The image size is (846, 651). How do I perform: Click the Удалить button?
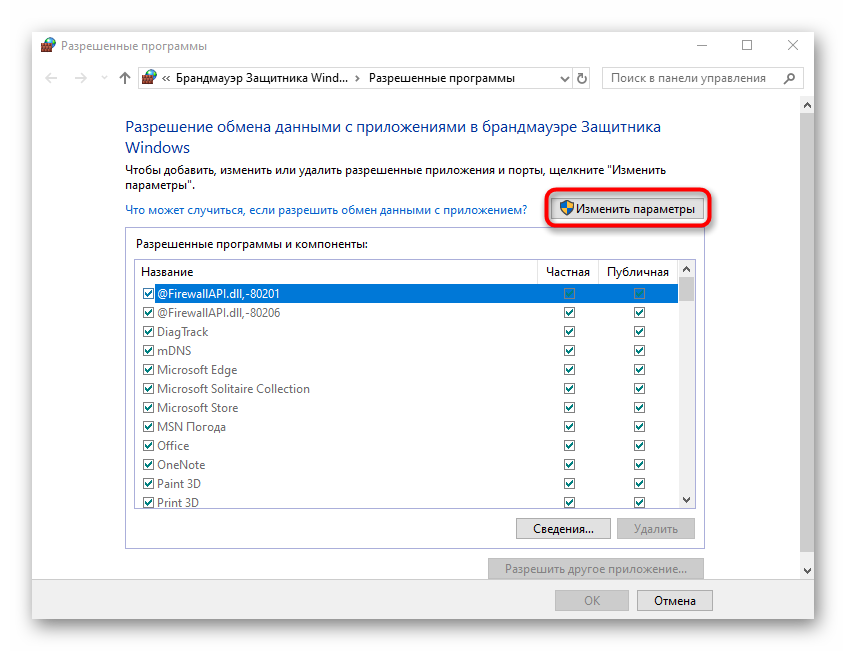pyautogui.click(x=656, y=529)
